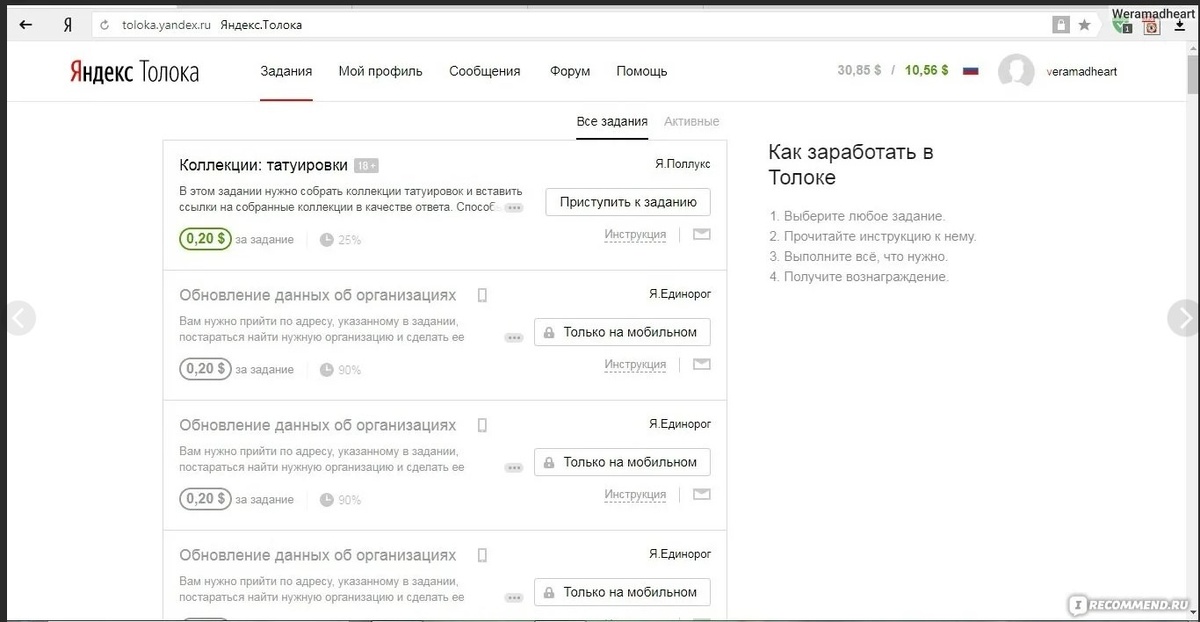The image size is (1200, 622).
Task: Click Приступить к заданию button
Action: click(x=628, y=202)
